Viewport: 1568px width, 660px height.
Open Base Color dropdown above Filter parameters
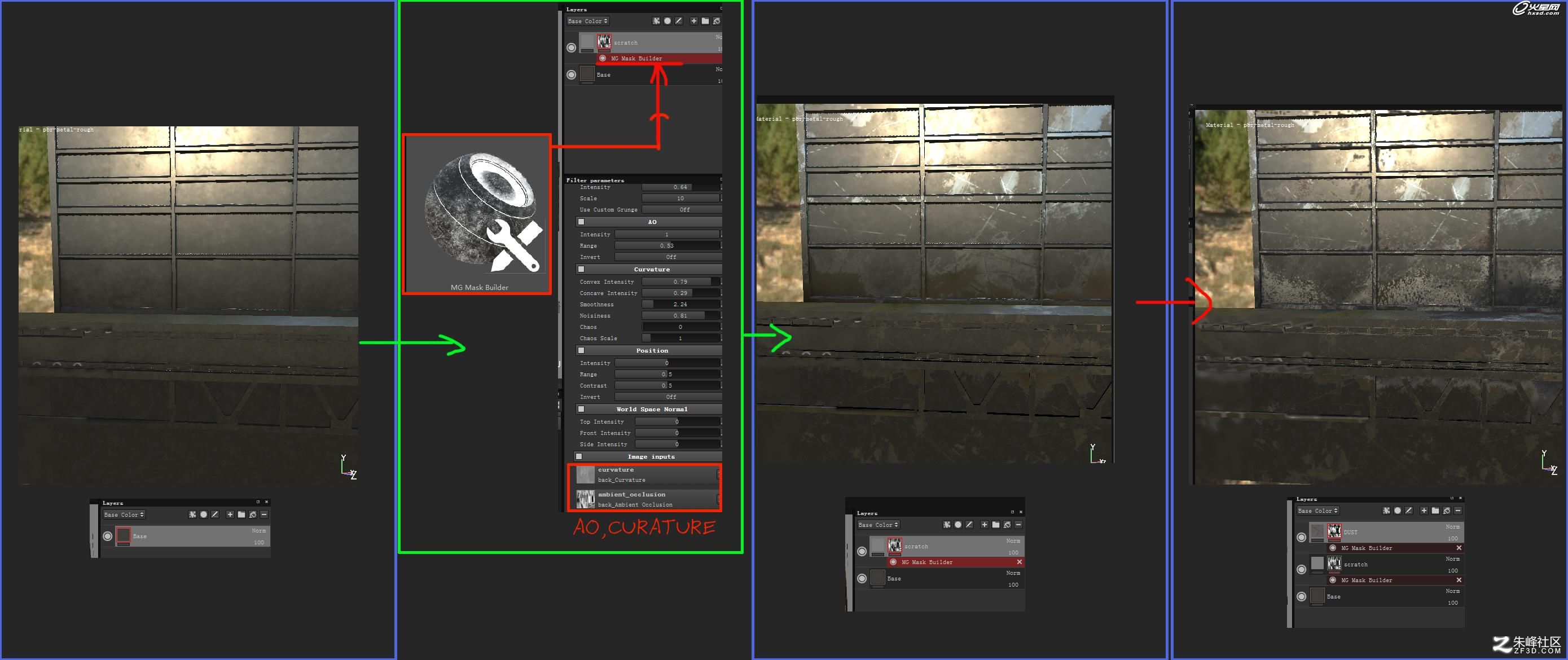[x=587, y=21]
